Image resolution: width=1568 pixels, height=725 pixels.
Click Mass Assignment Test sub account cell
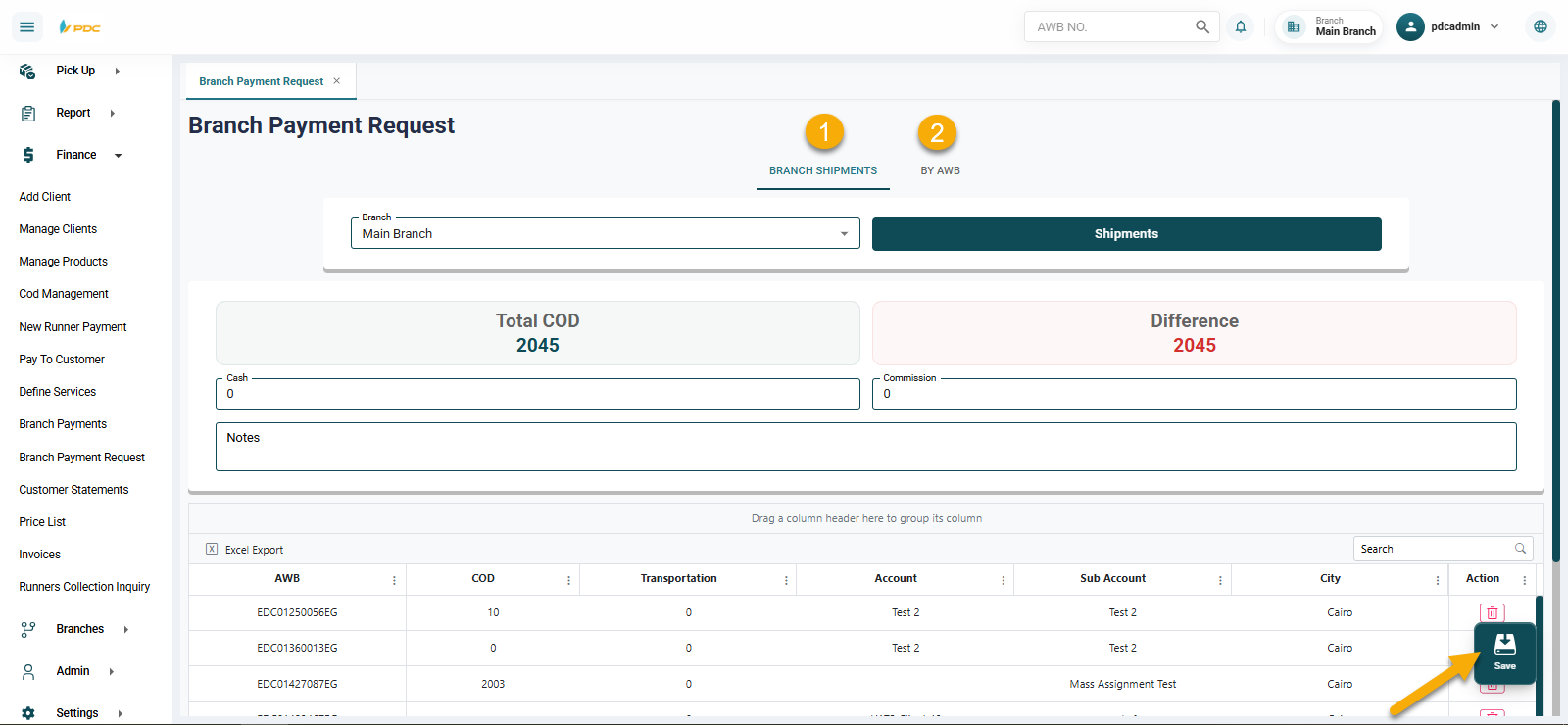1123,684
